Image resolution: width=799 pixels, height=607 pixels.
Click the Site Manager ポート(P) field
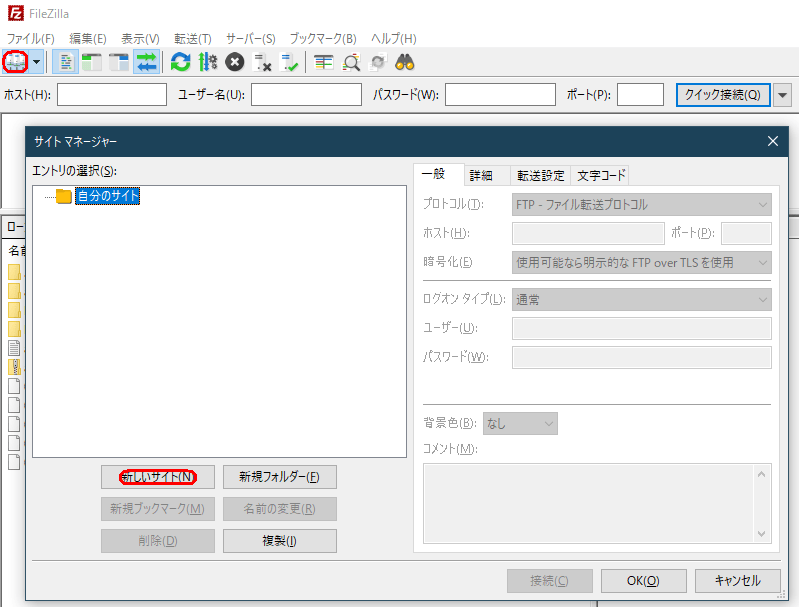pyautogui.click(x=747, y=233)
